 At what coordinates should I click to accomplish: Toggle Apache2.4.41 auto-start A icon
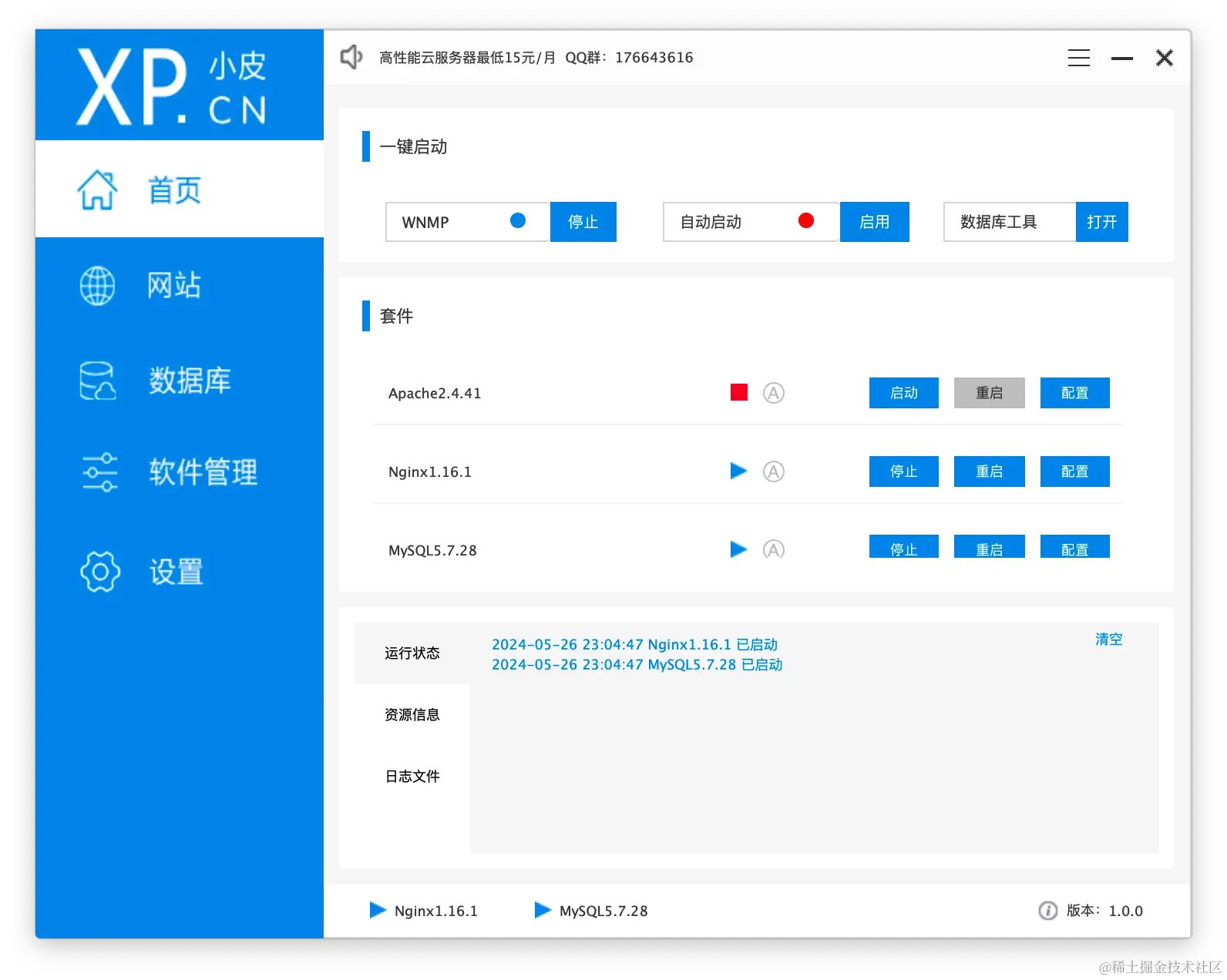pyautogui.click(x=774, y=393)
